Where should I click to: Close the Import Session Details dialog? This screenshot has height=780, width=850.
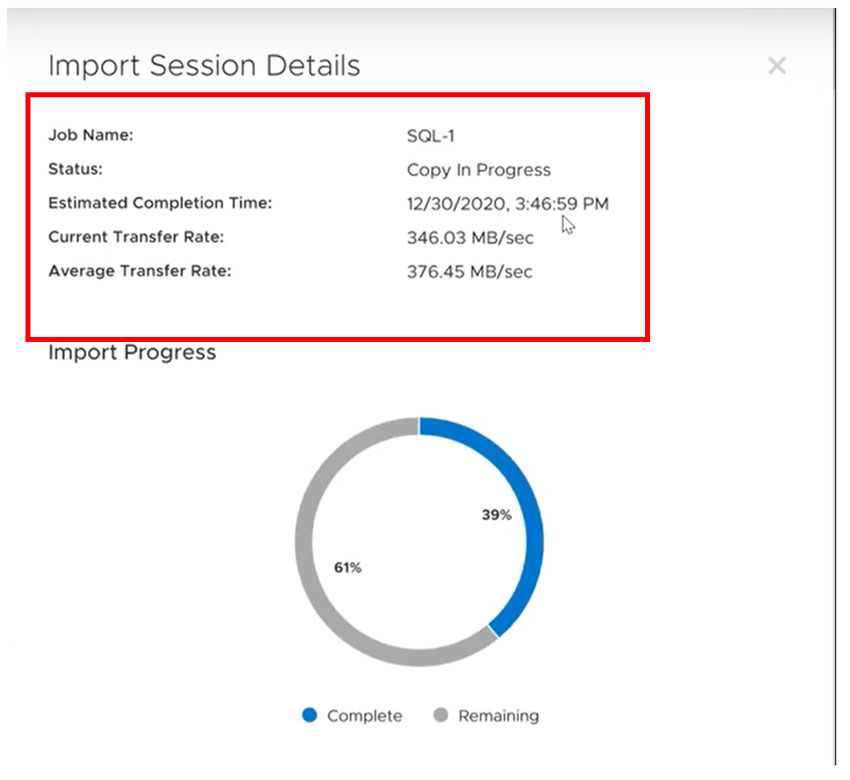pos(777,66)
